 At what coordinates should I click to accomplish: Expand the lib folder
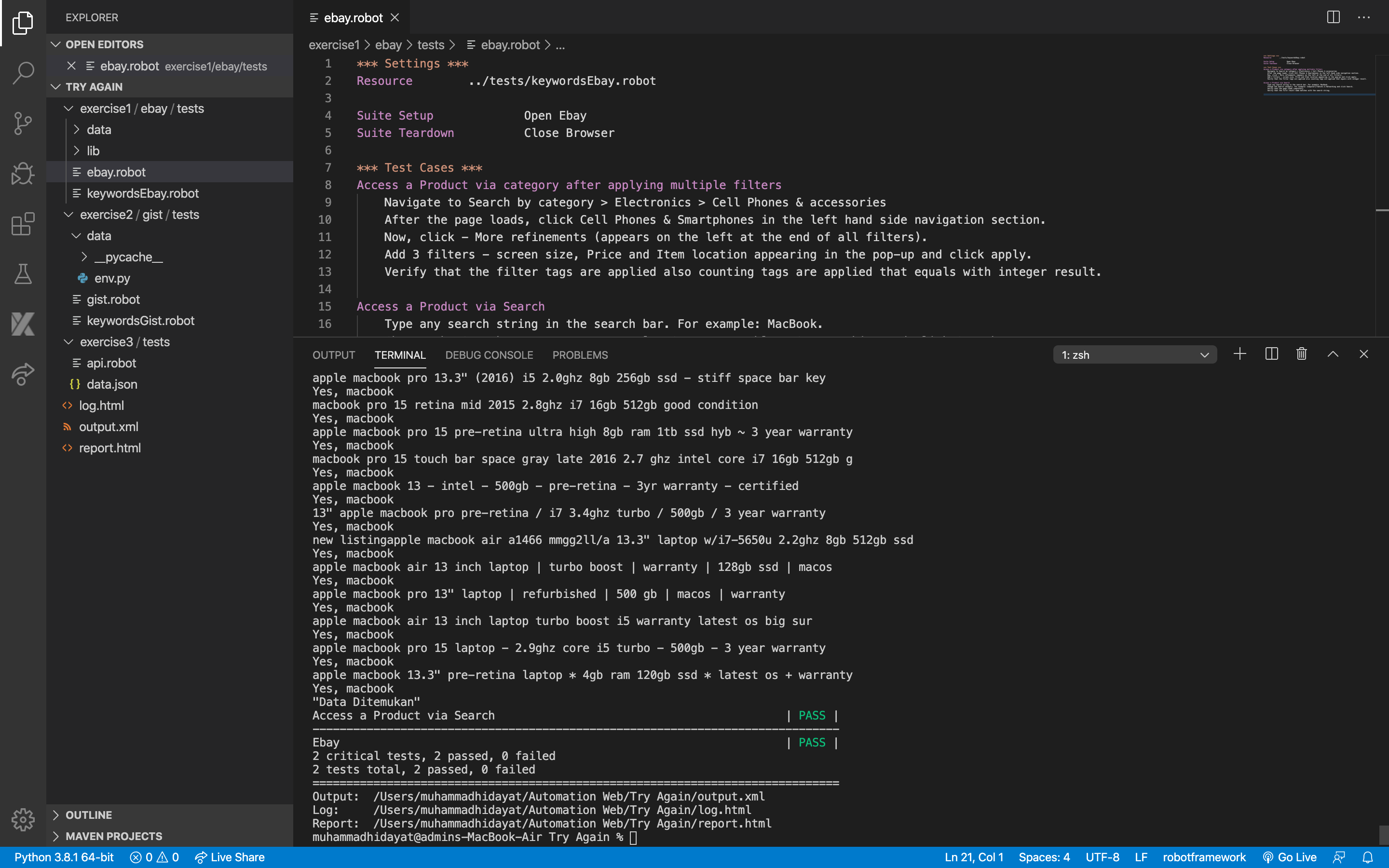pos(170,151)
